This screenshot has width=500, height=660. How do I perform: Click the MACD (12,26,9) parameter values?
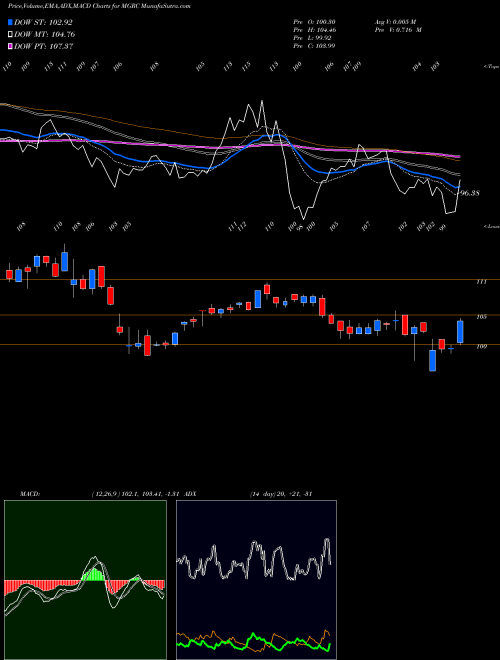[136, 494]
